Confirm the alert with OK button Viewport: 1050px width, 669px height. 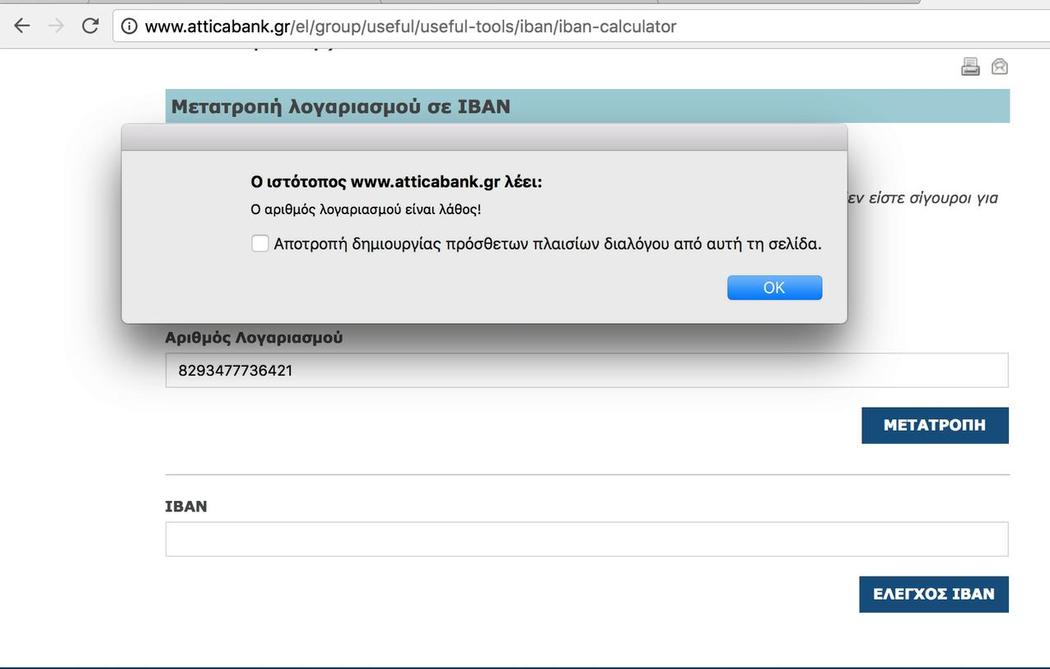[774, 287]
